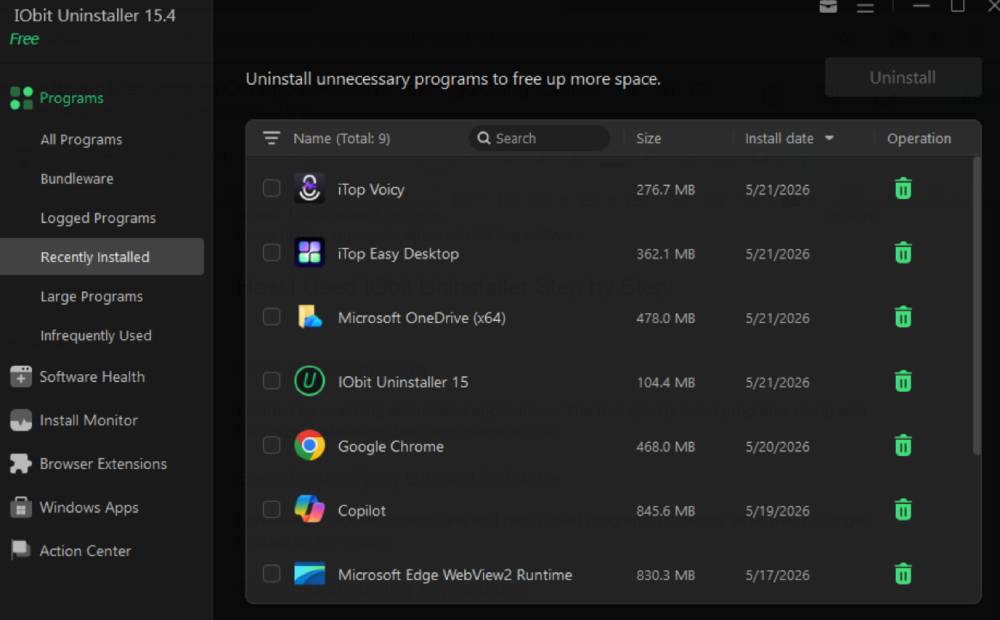The height and width of the screenshot is (620, 1000).
Task: Select Recently Installed in sidebar
Action: tap(102, 256)
